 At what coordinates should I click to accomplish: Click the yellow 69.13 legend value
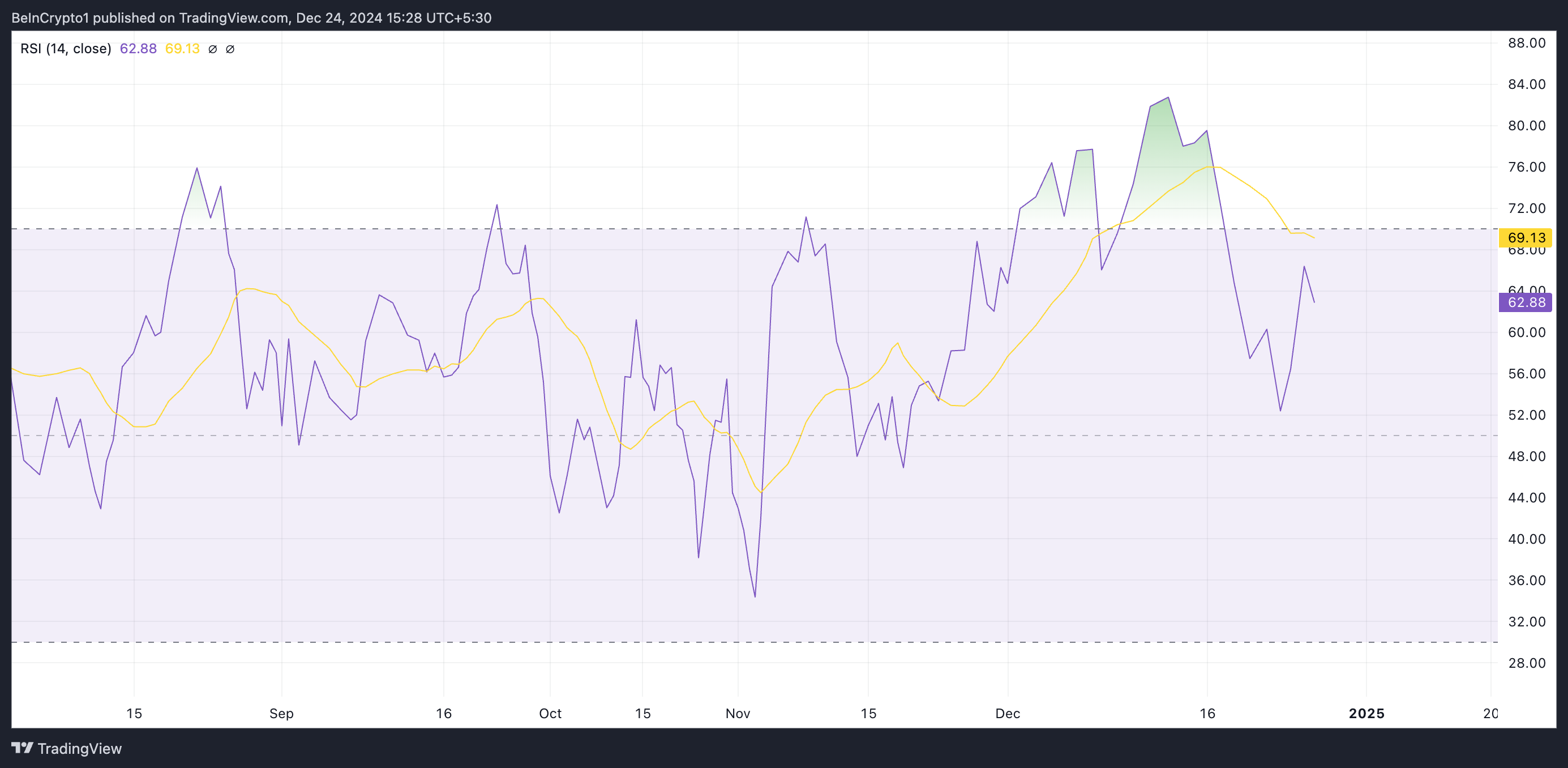(182, 49)
